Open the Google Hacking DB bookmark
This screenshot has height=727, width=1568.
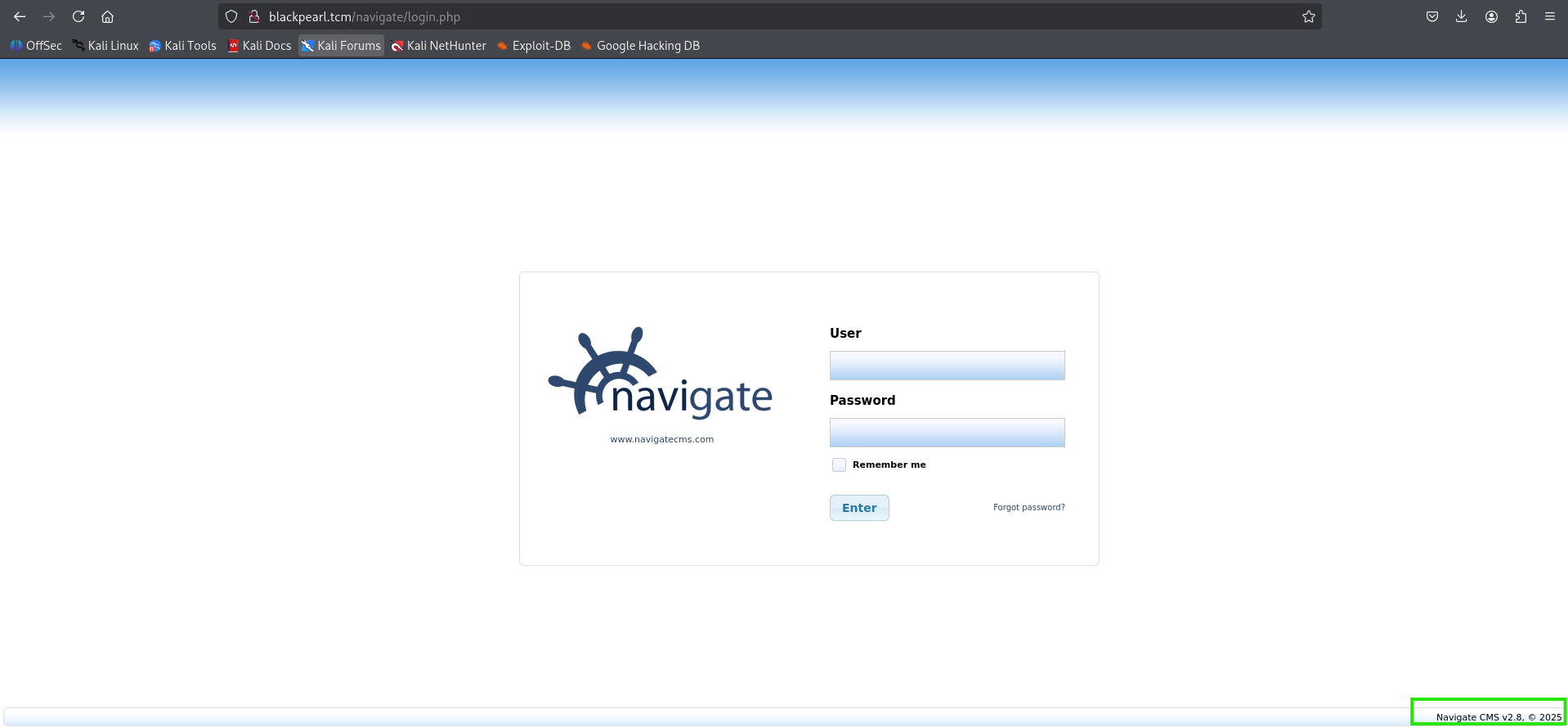(640, 46)
